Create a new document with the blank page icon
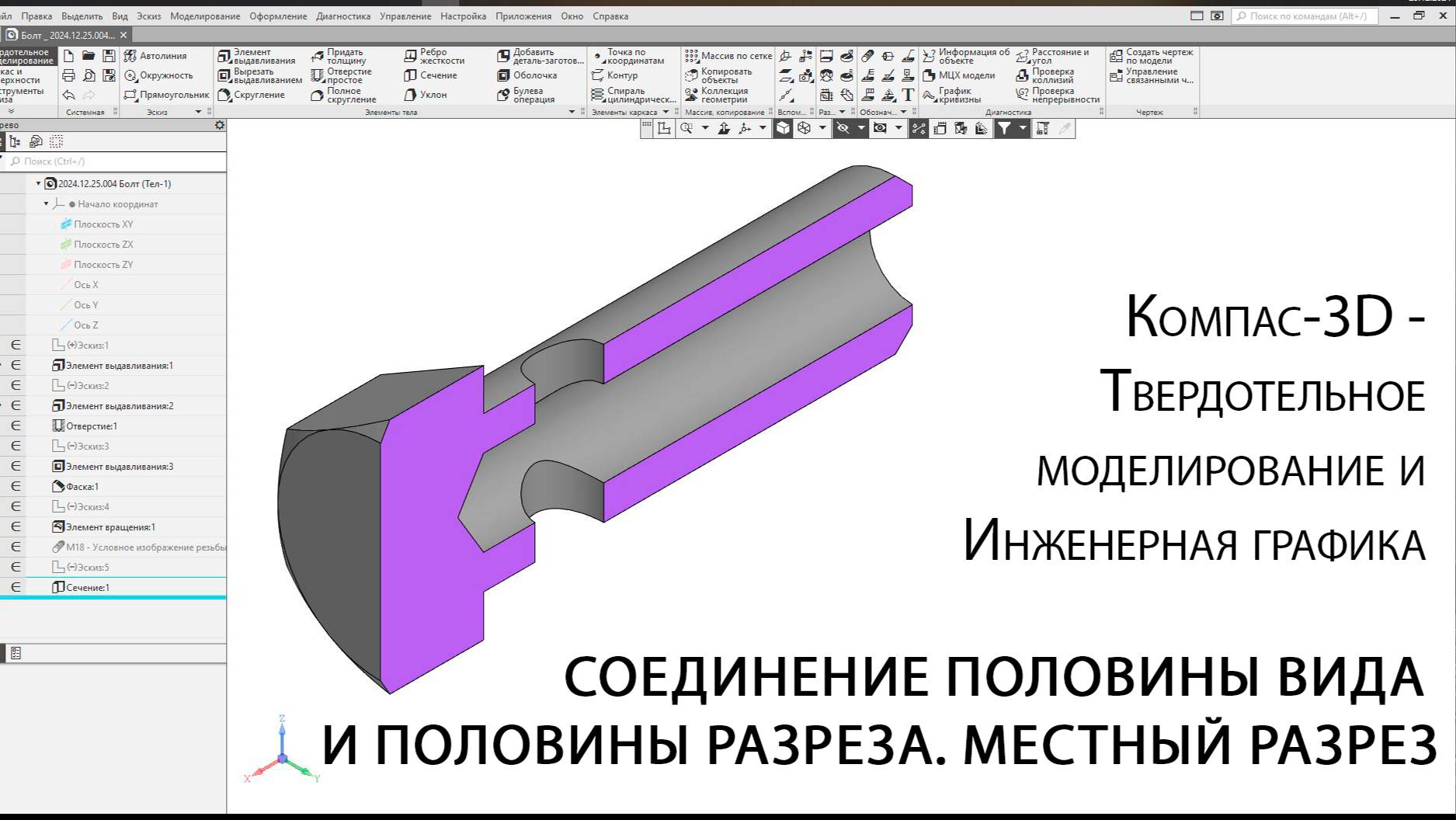The image size is (1456, 820). pyautogui.click(x=68, y=56)
